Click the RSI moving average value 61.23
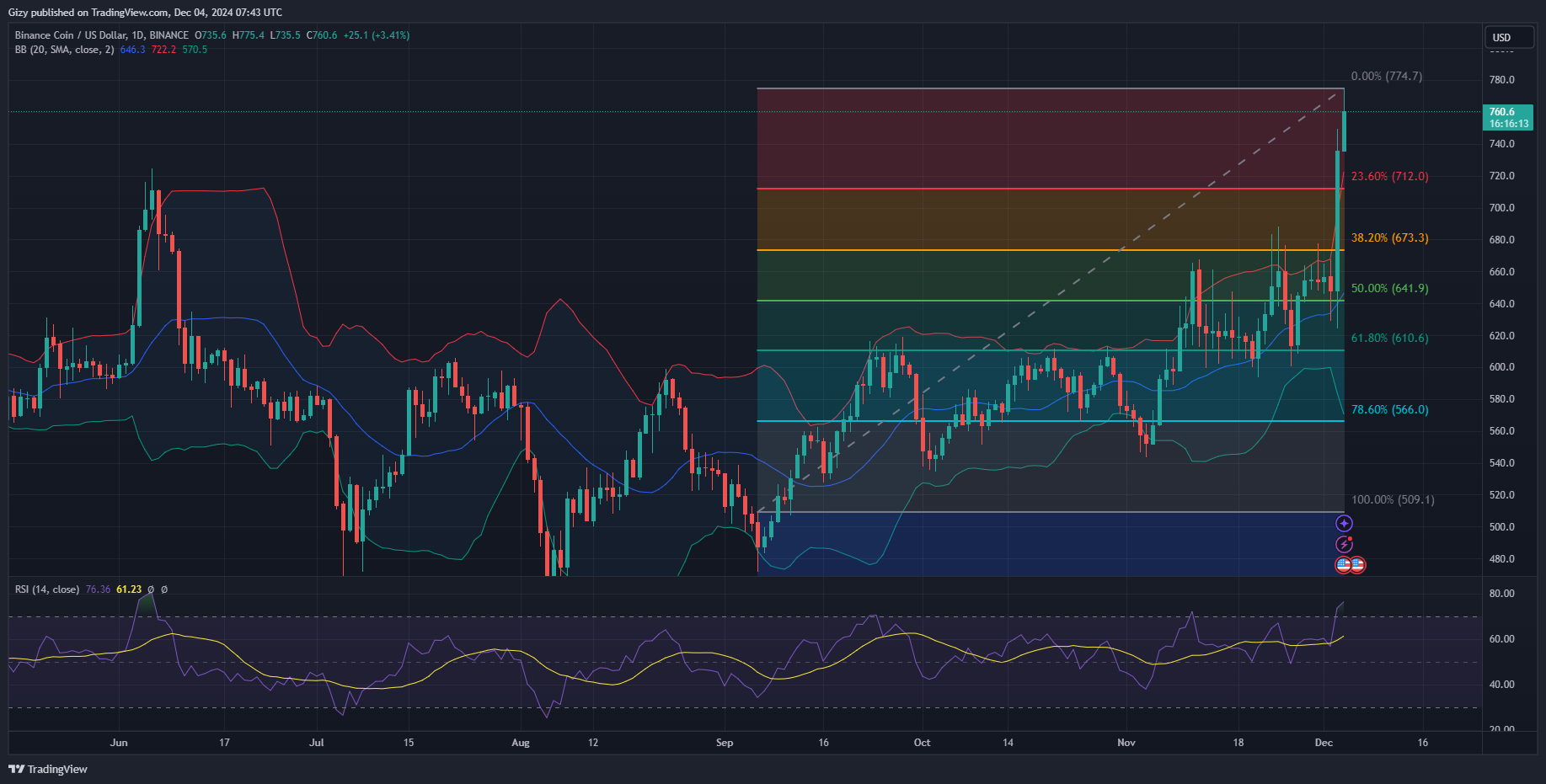This screenshot has width=1546, height=784. (x=129, y=589)
